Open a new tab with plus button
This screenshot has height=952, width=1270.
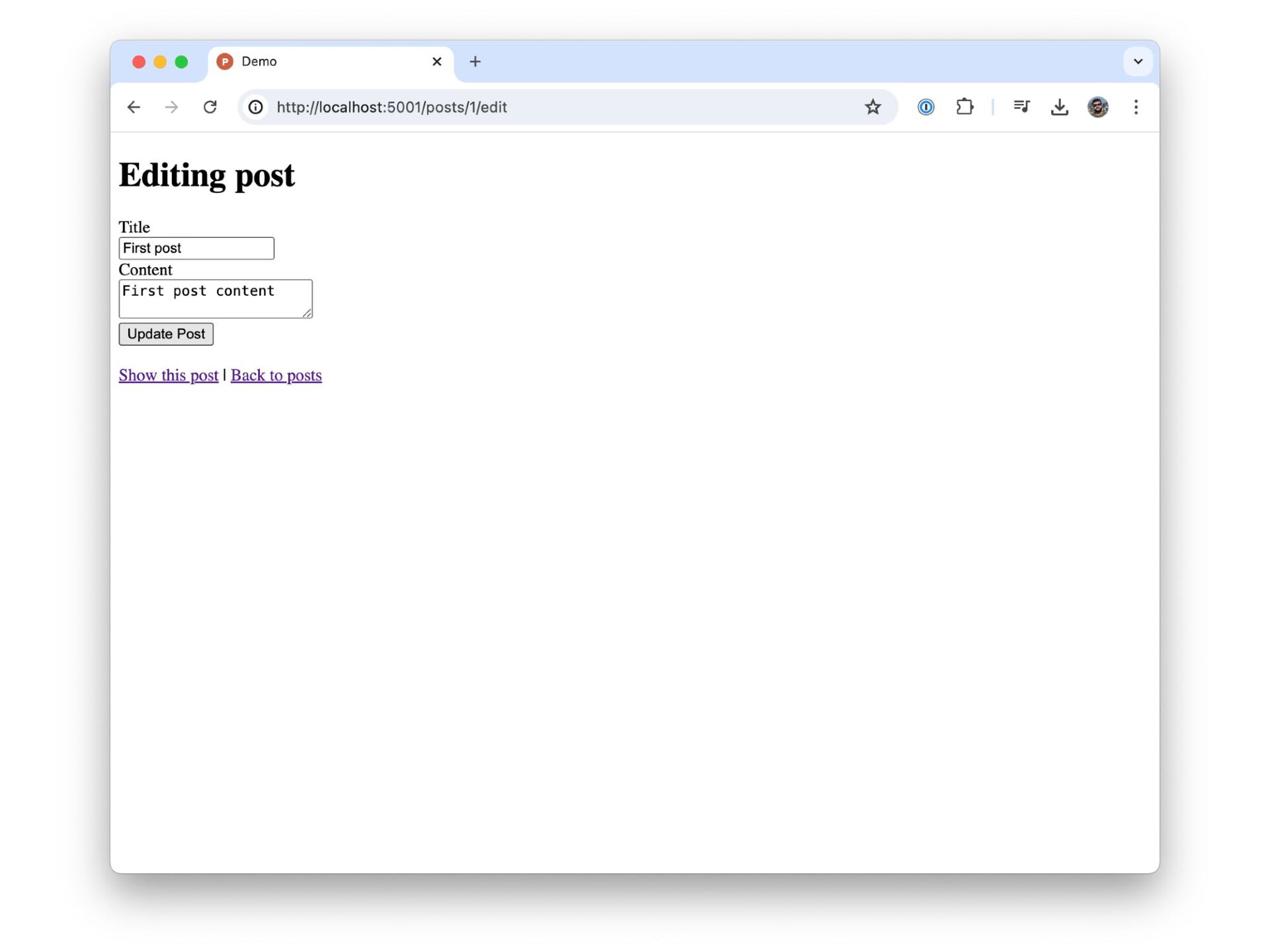pyautogui.click(x=475, y=61)
